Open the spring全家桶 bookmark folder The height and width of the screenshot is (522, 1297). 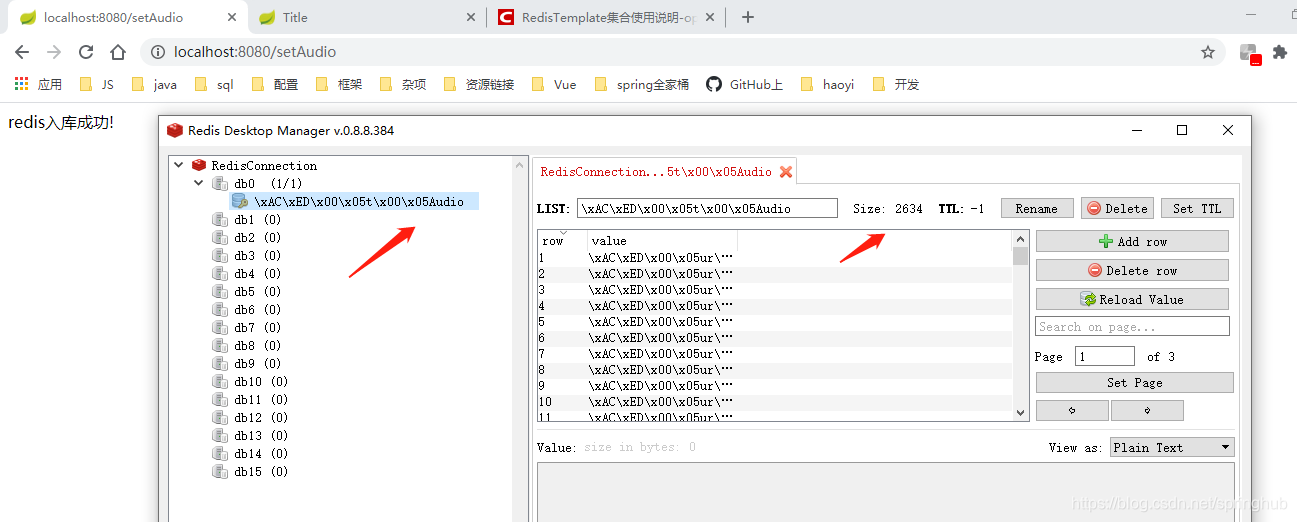tap(641, 85)
